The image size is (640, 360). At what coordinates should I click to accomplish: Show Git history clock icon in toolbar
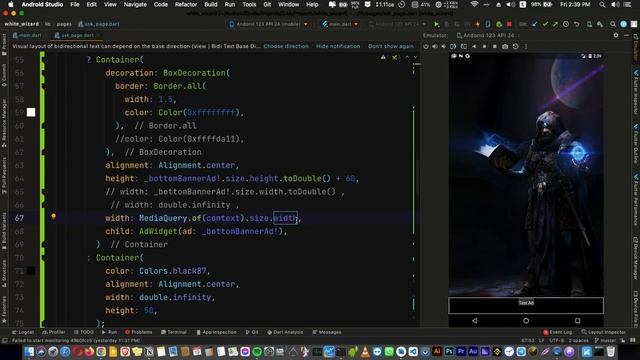pos(566,24)
